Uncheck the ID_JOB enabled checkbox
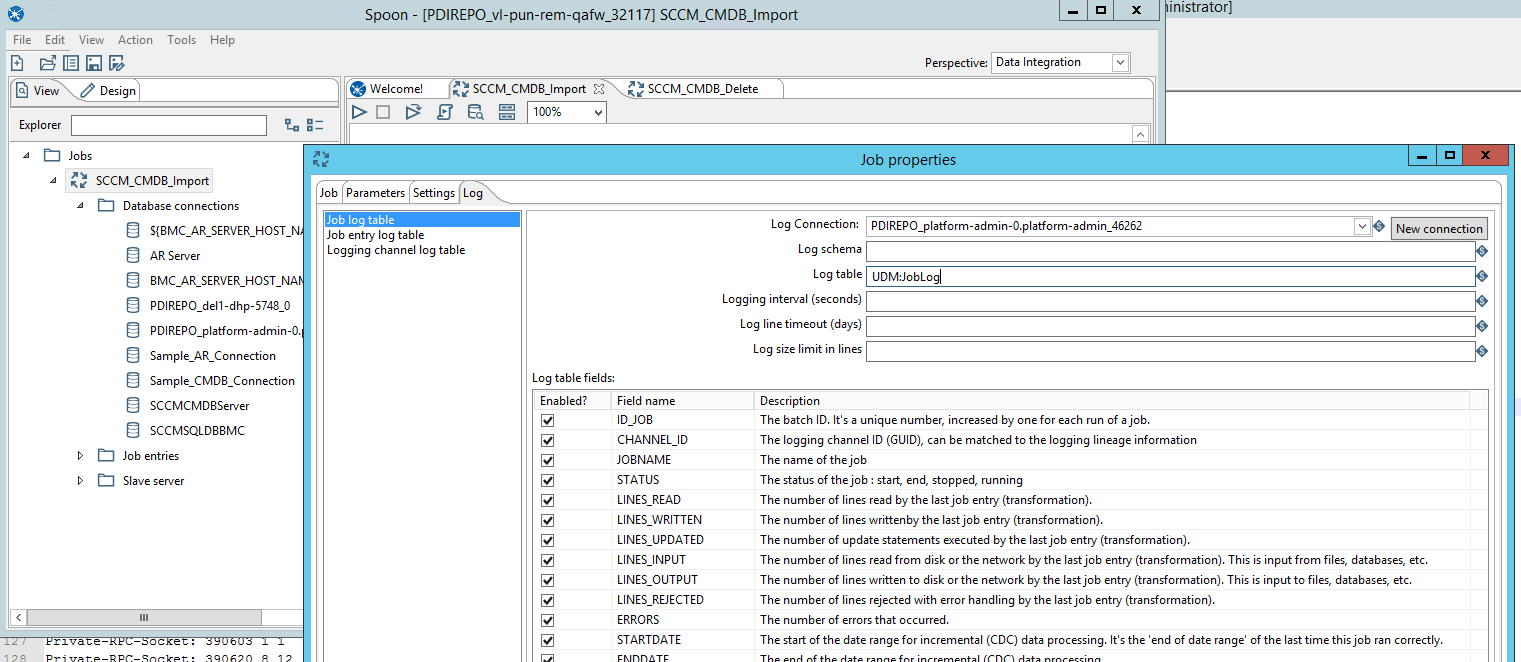Viewport: 1521px width, 662px height. tap(547, 420)
